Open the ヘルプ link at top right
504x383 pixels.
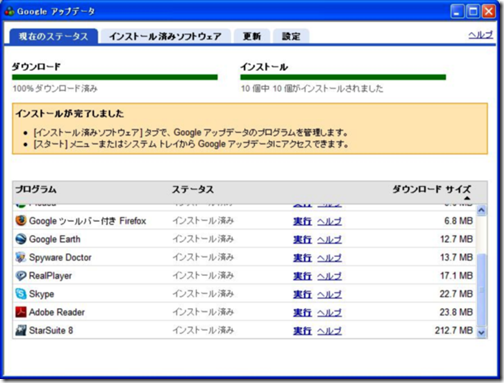pos(480,35)
